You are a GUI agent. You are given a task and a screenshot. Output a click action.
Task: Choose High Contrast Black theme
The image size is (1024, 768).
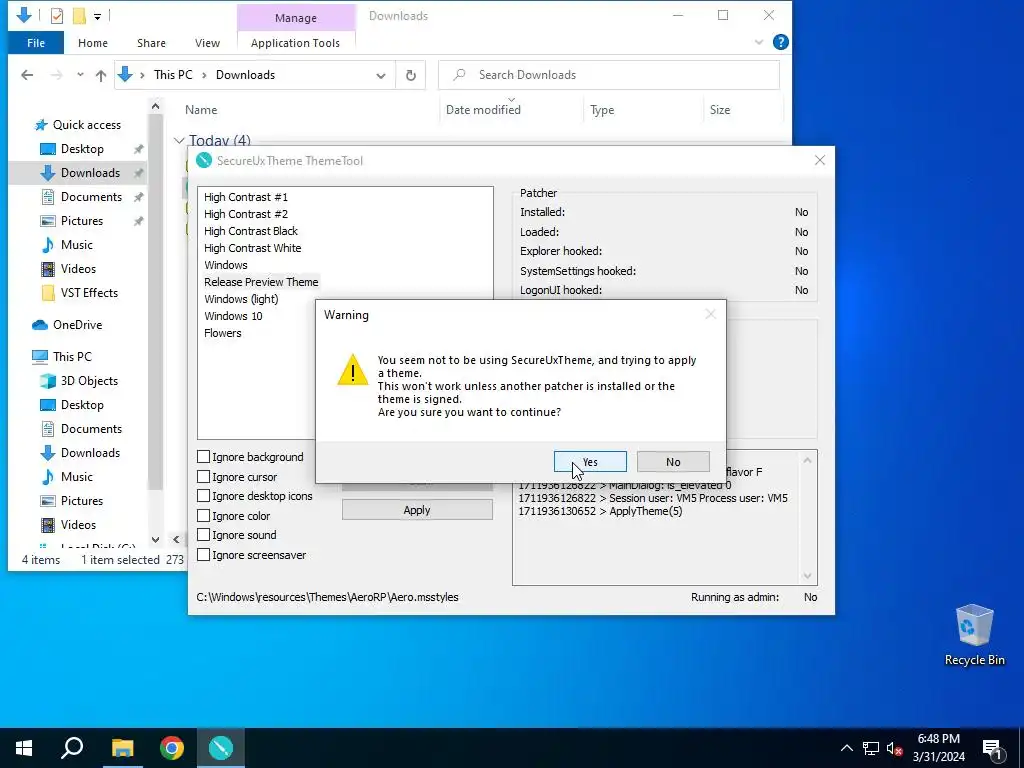pyautogui.click(x=251, y=231)
